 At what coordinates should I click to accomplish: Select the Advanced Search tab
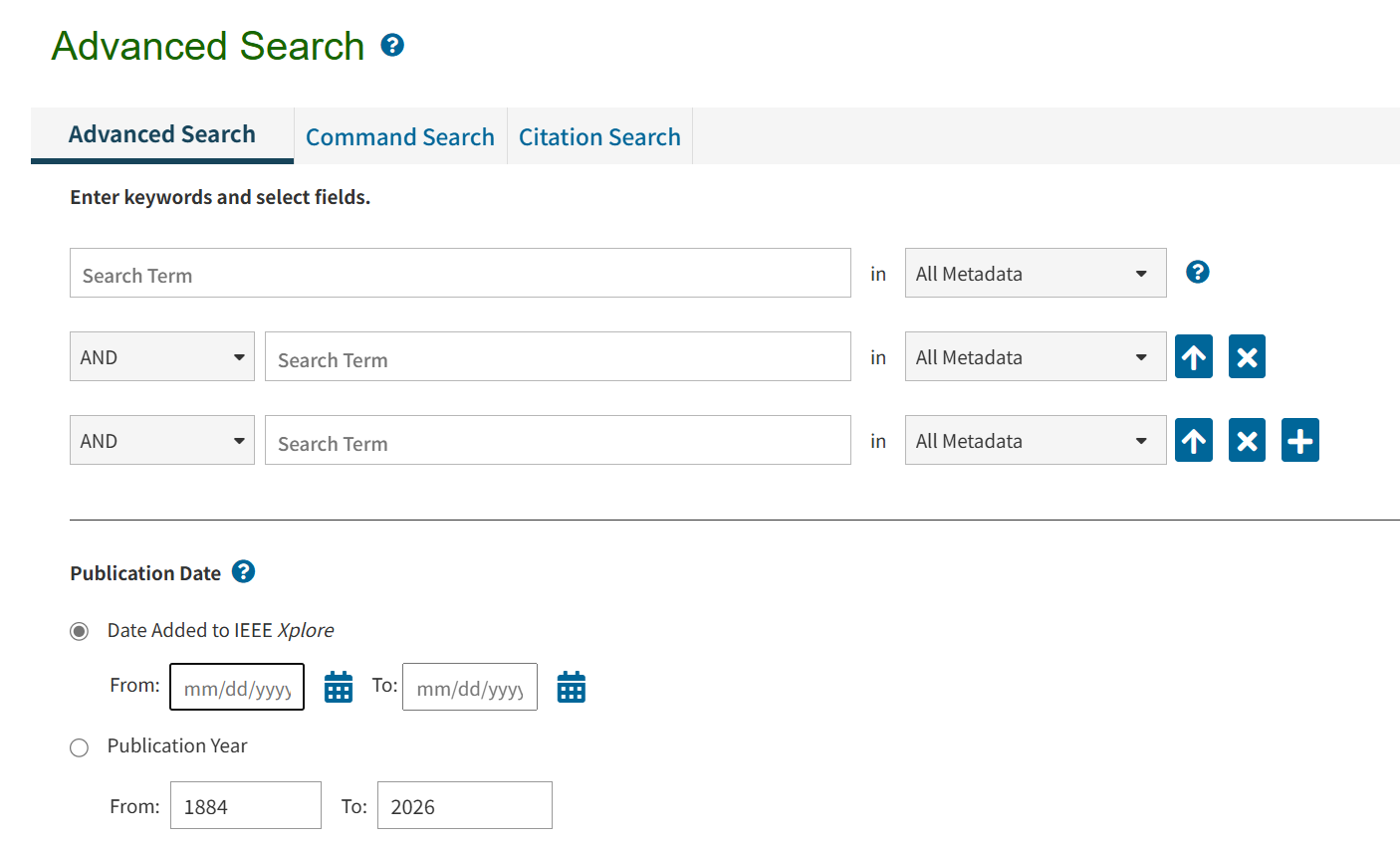(161, 133)
